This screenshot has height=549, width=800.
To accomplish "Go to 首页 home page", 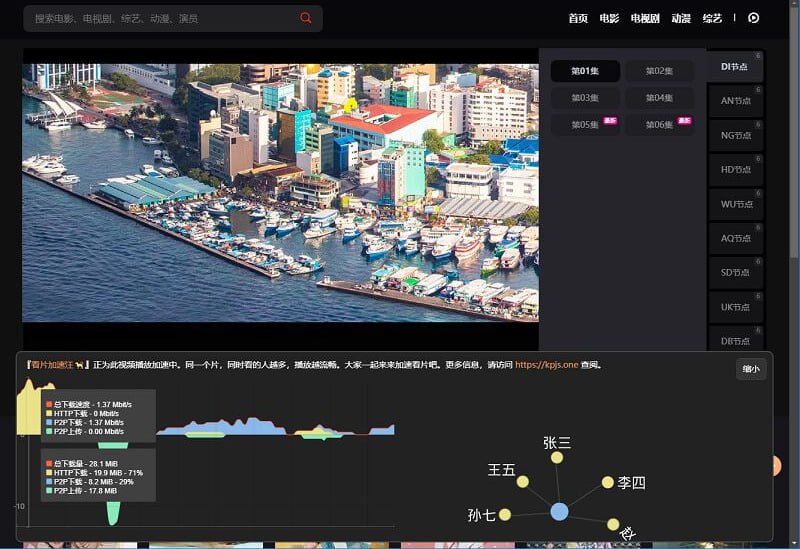I will click(x=578, y=18).
